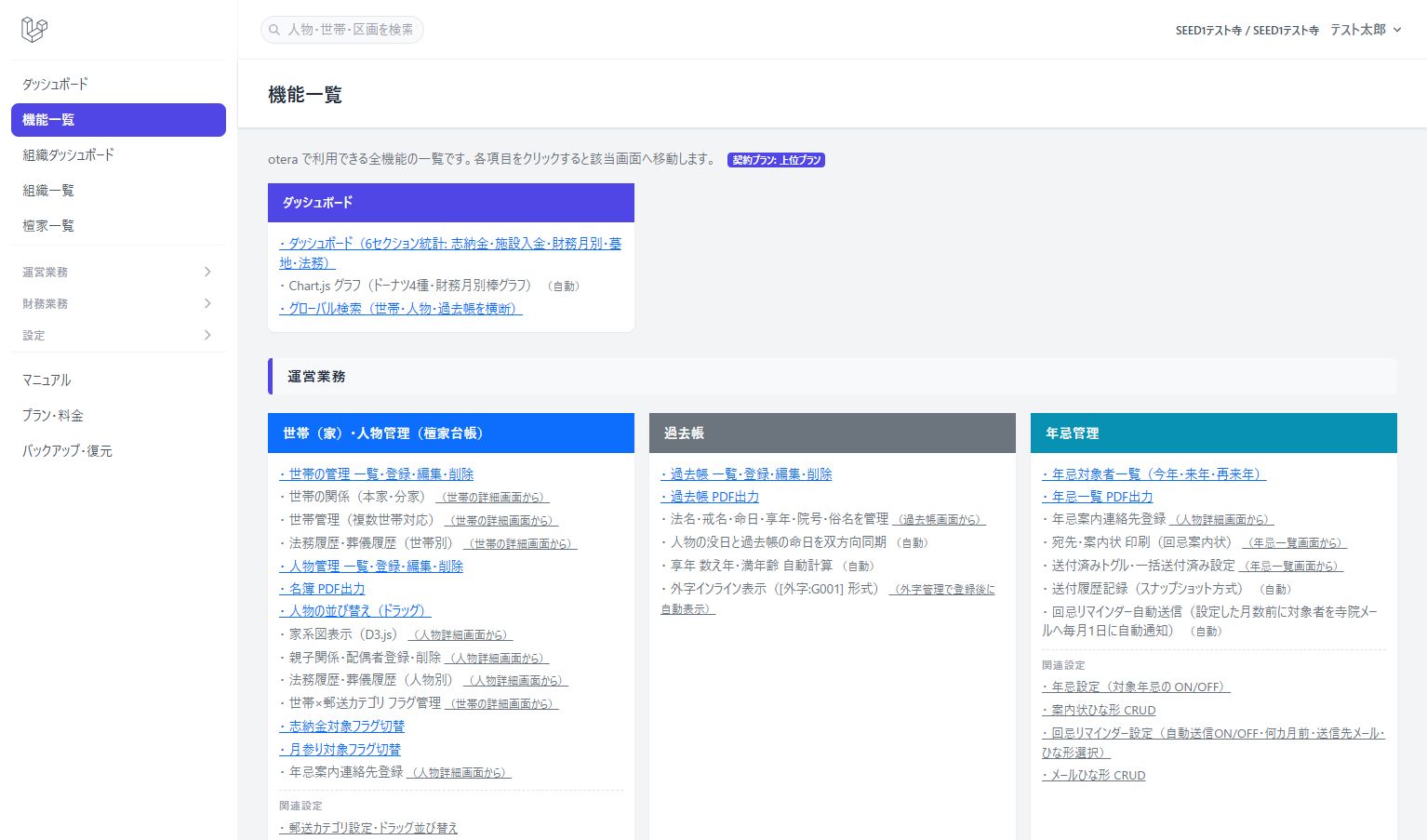Viewport: 1427px width, 840px height.
Task: Click 送付済みトグル 年忌一覧画面から link
Action: (x=1292, y=567)
